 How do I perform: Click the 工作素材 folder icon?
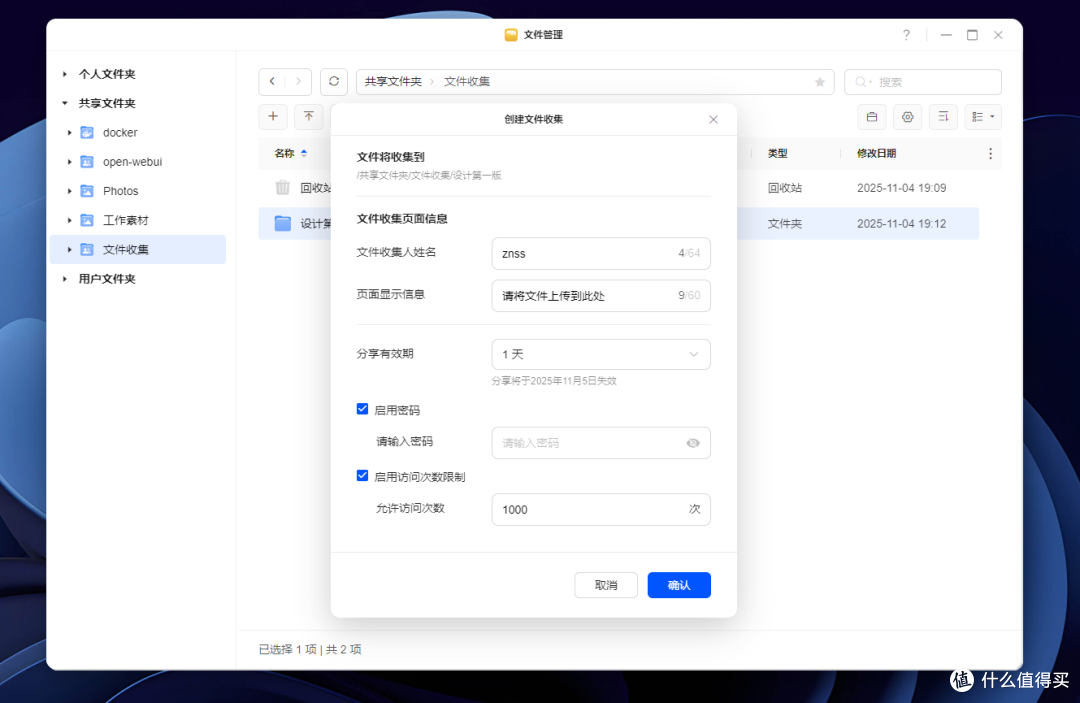87,220
